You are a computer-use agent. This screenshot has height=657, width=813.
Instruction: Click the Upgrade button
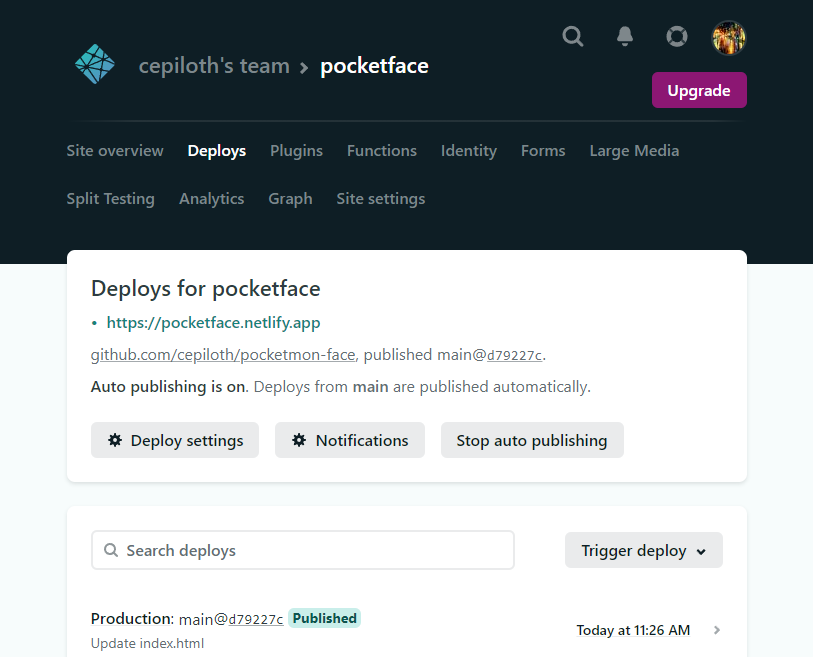(699, 90)
